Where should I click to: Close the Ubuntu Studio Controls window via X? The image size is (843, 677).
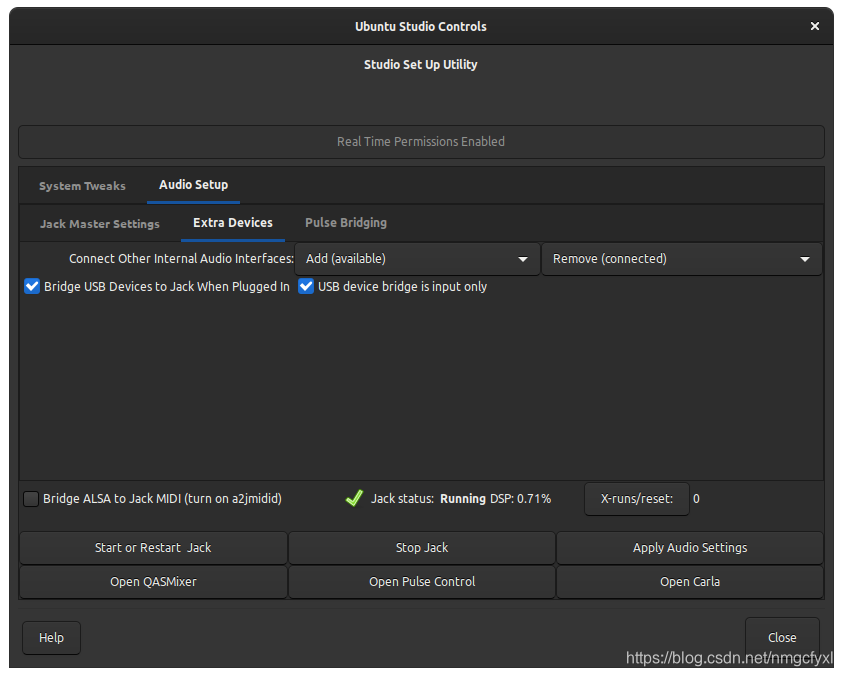[x=815, y=26]
